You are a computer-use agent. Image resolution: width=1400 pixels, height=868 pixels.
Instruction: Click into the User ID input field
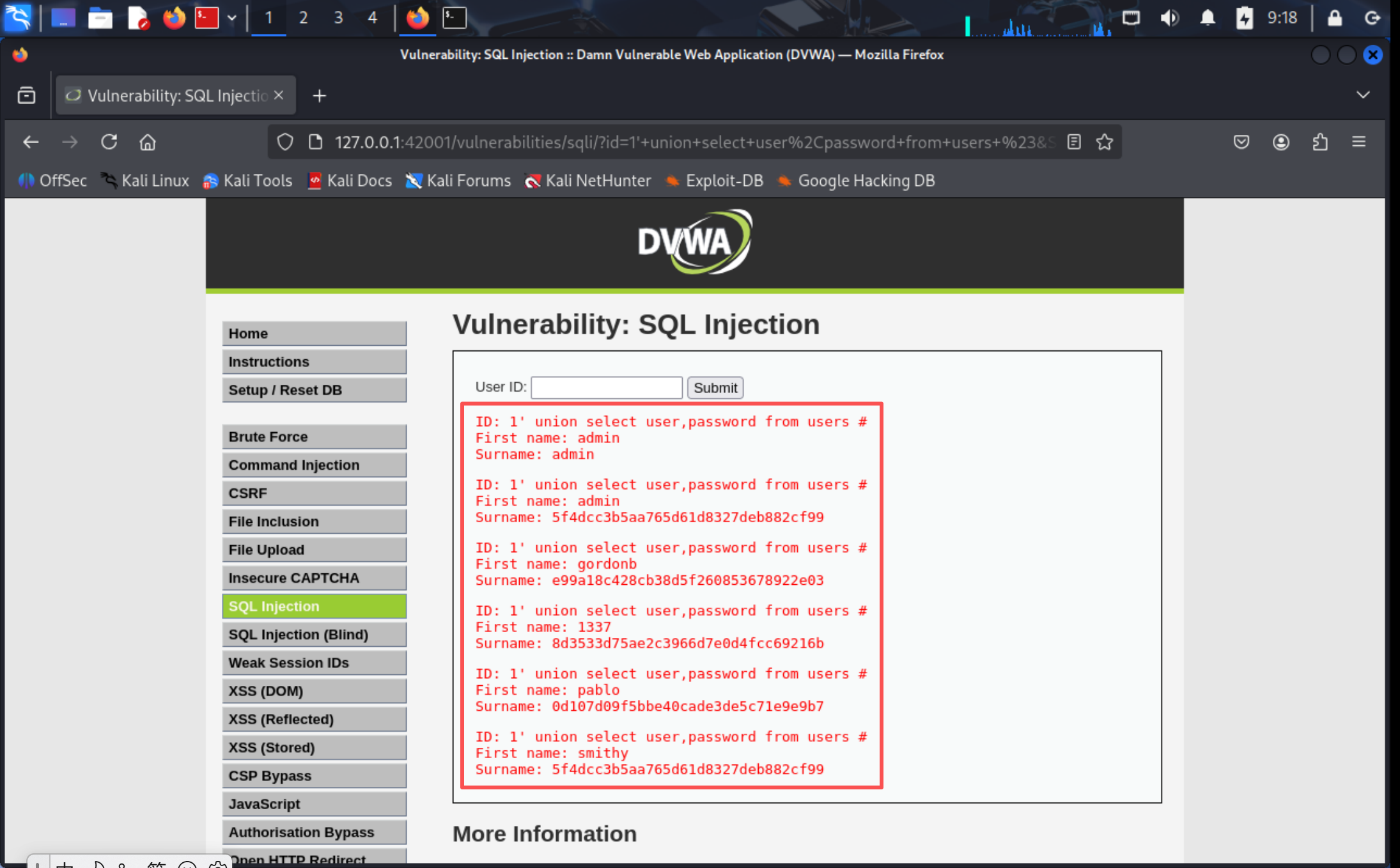click(x=606, y=387)
